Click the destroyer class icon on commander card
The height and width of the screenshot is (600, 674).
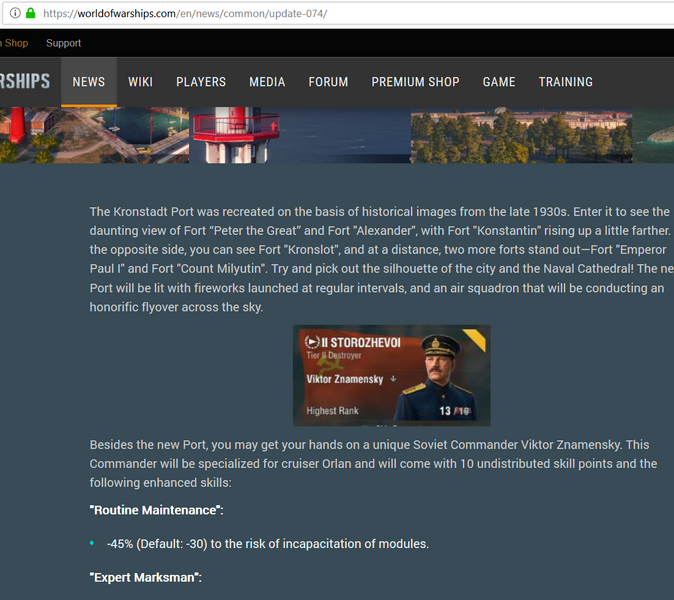point(310,342)
